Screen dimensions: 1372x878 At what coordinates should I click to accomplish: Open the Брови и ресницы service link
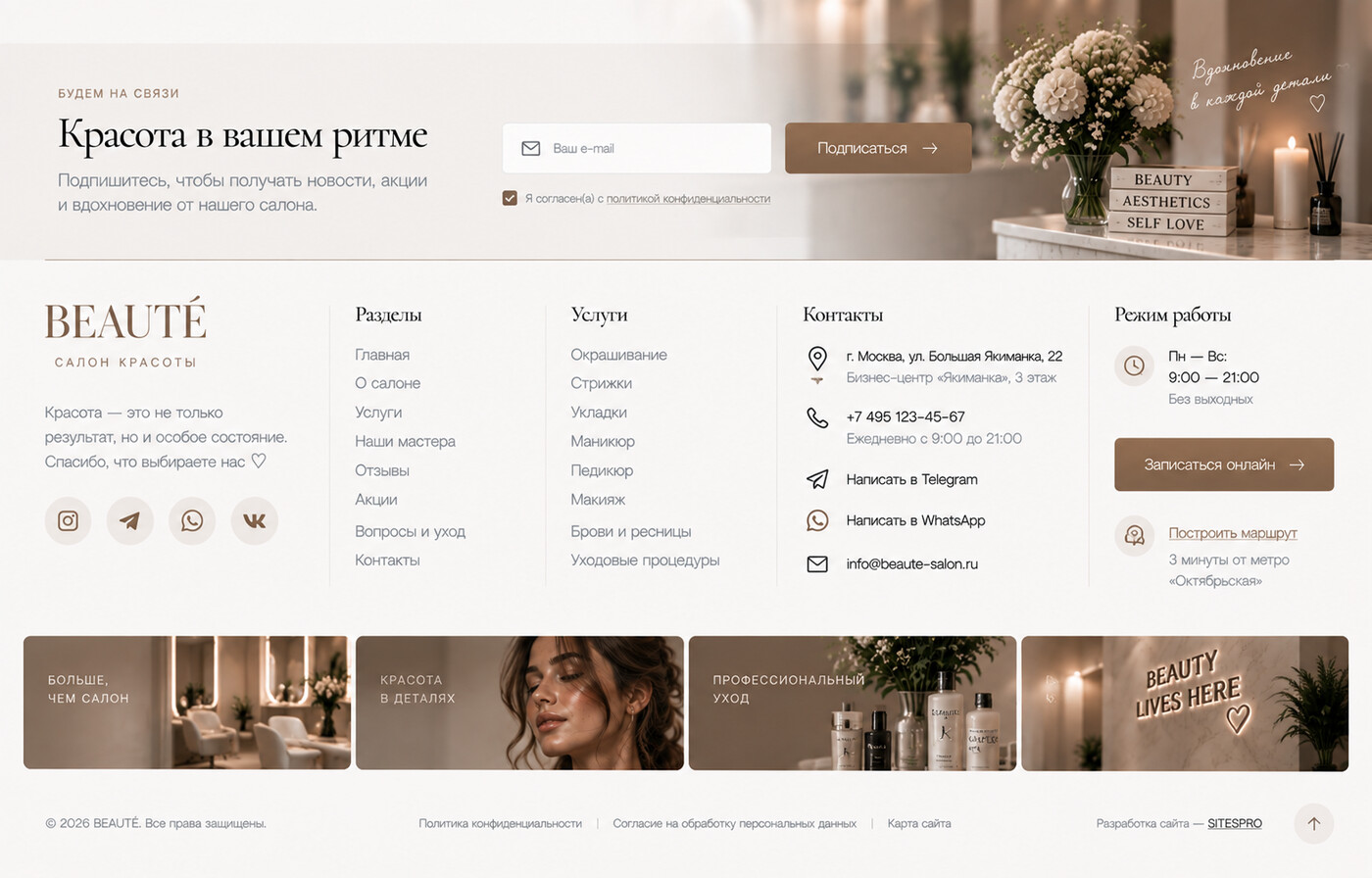tap(631, 531)
